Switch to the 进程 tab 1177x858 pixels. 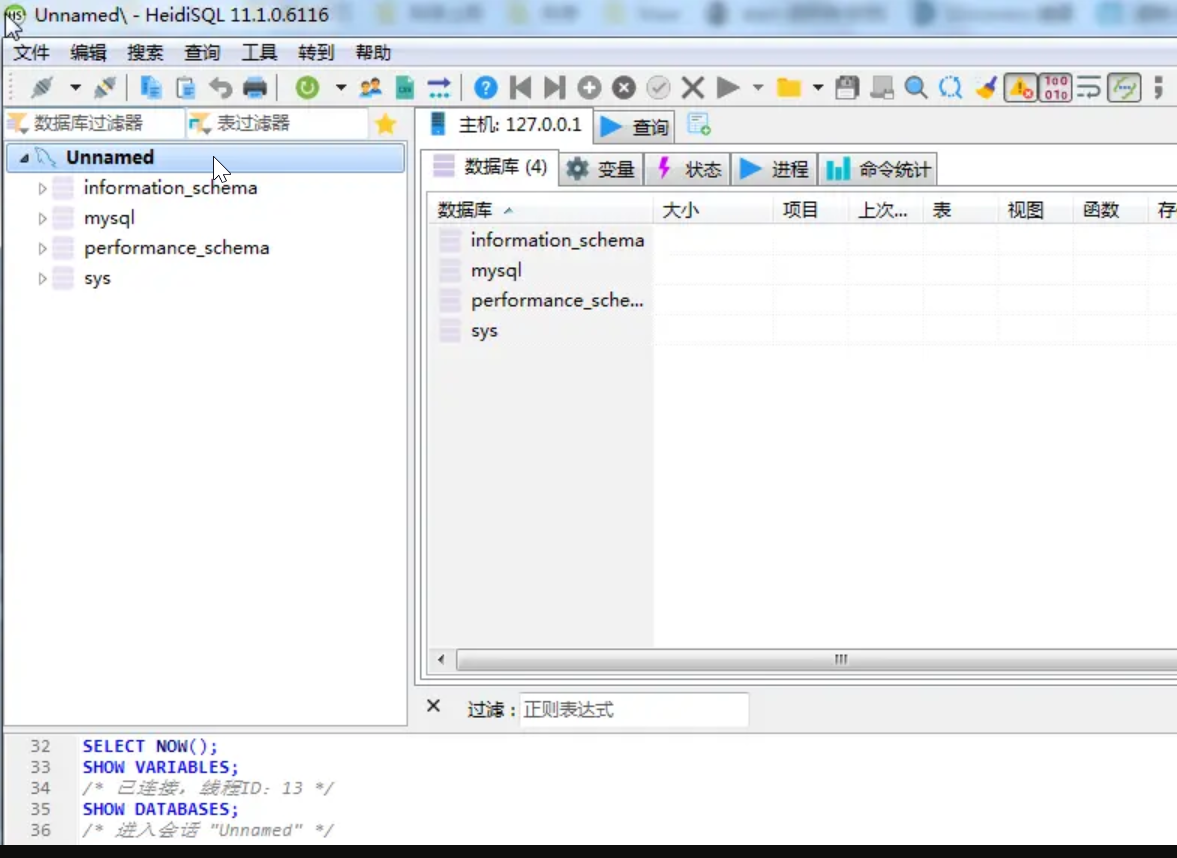pyautogui.click(x=775, y=169)
